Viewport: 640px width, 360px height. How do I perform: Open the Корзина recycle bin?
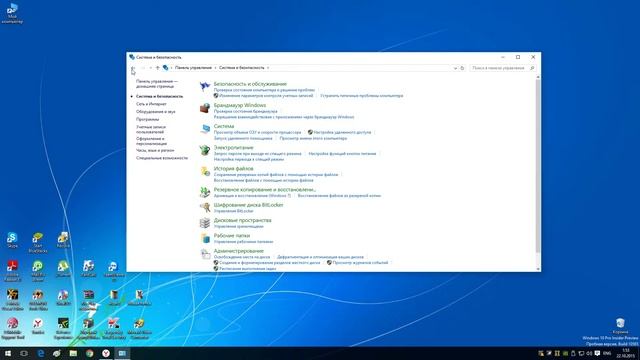click(620, 326)
